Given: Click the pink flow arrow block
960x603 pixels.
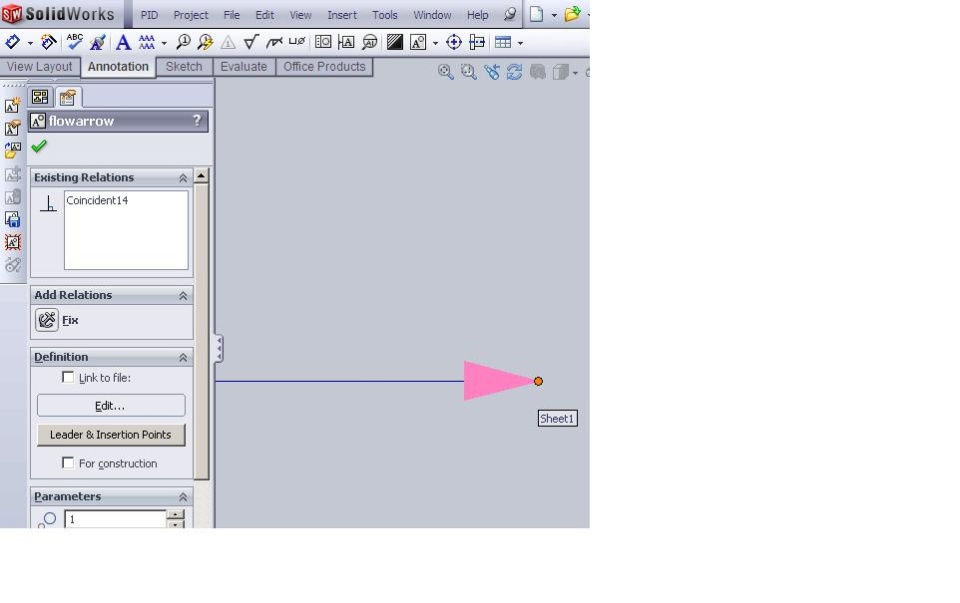Looking at the screenshot, I should tap(498, 381).
